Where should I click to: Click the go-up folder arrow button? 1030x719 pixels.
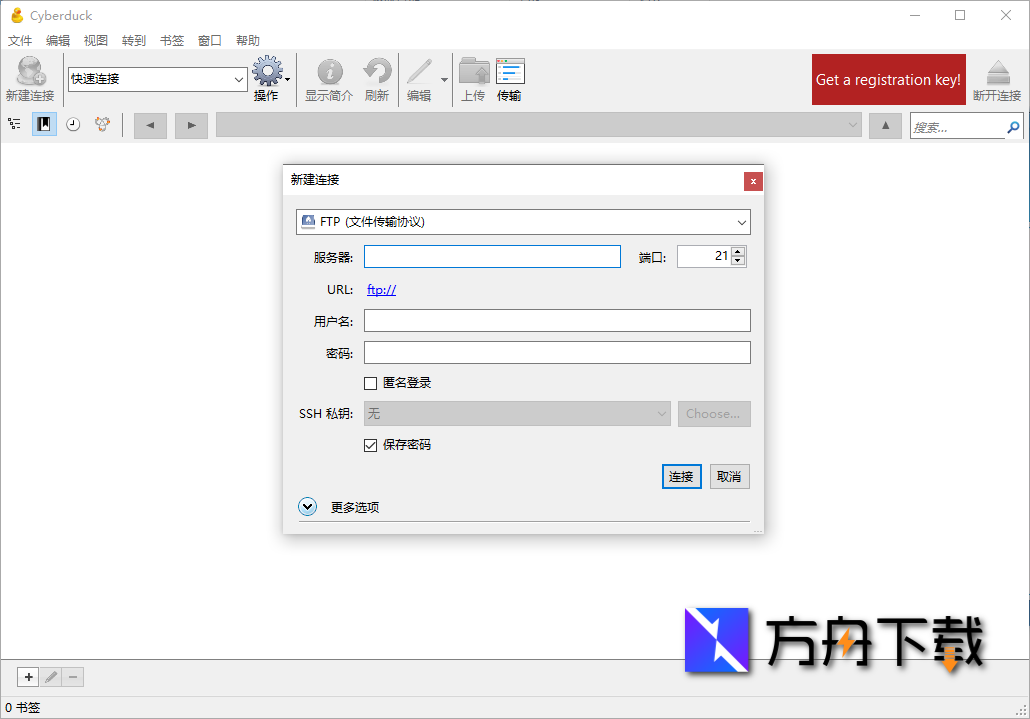pyautogui.click(x=885, y=125)
